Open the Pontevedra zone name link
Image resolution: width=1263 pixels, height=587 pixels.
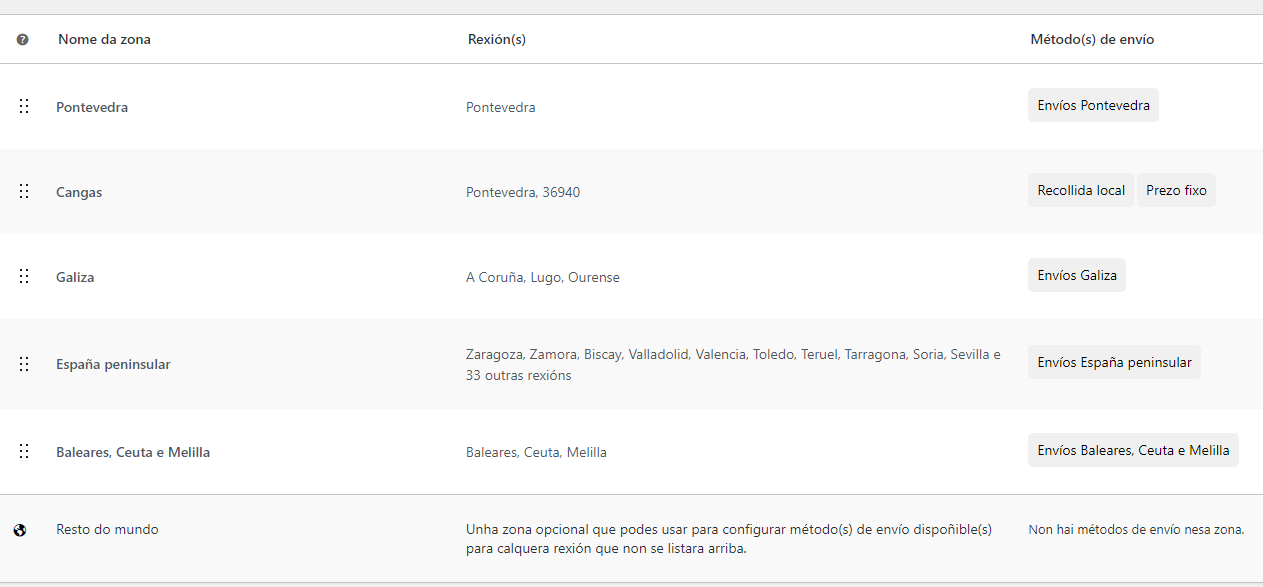[92, 107]
